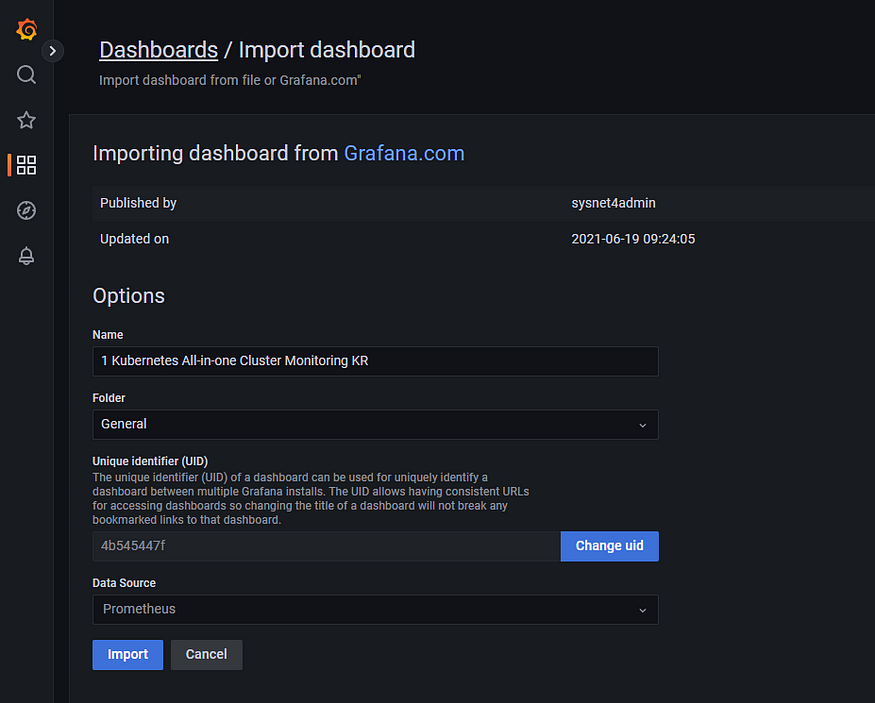
Task: Click the Data Source label
Action: (124, 583)
